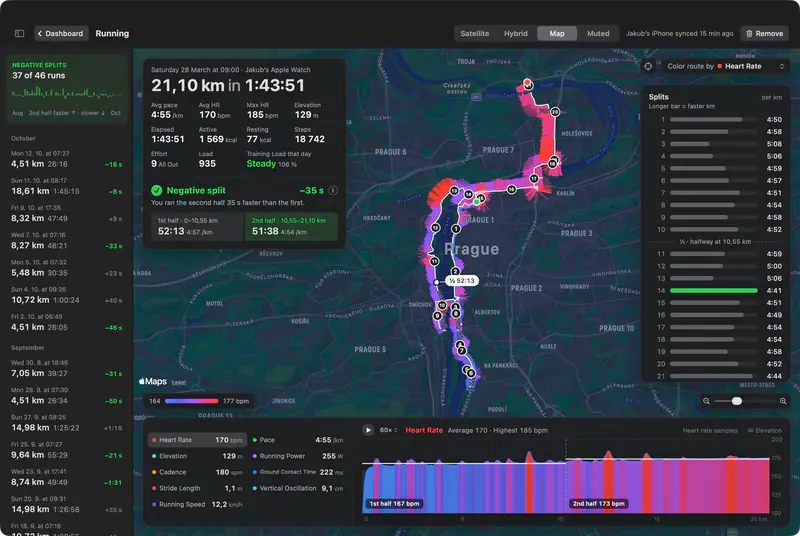Open Mon 12. 10. 4,51 km run
This screenshot has height=536, width=800.
point(67,159)
